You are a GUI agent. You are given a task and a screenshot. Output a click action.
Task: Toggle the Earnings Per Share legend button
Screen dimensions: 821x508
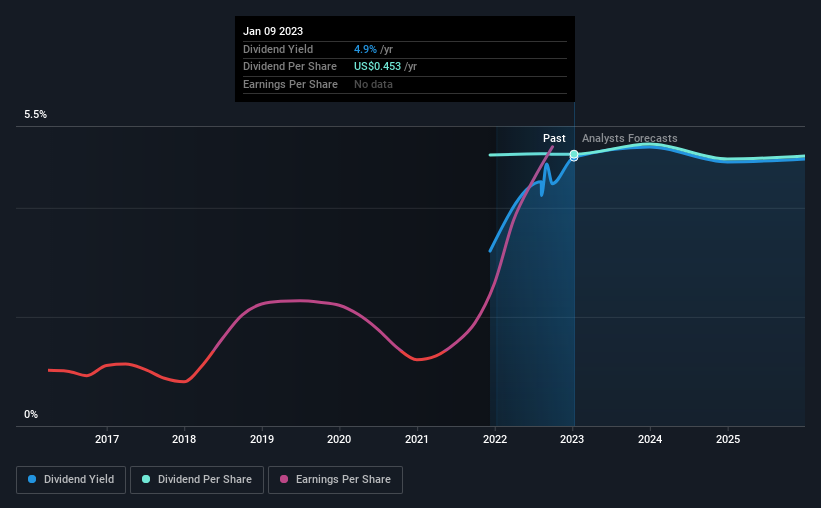(x=335, y=480)
